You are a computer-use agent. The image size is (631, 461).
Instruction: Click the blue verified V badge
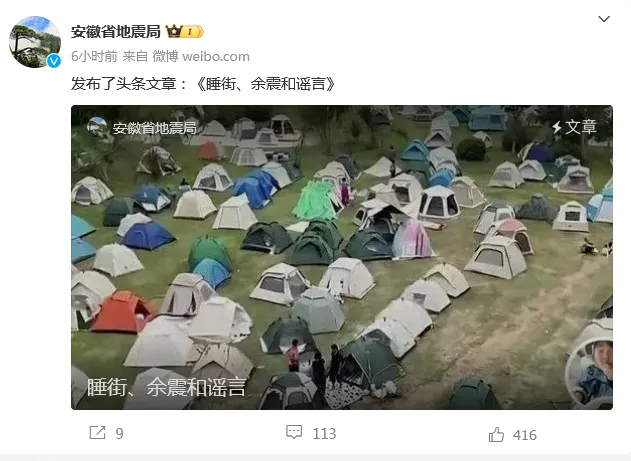tap(54, 61)
